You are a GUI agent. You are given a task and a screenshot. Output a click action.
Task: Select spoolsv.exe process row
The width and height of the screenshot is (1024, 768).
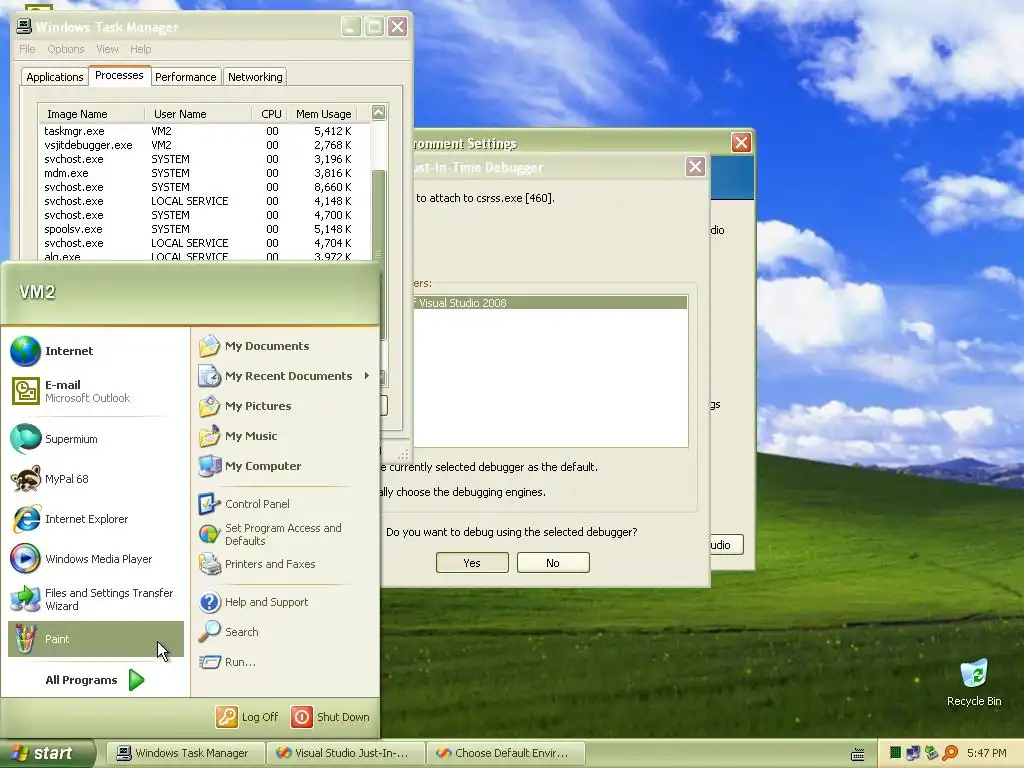[204, 229]
